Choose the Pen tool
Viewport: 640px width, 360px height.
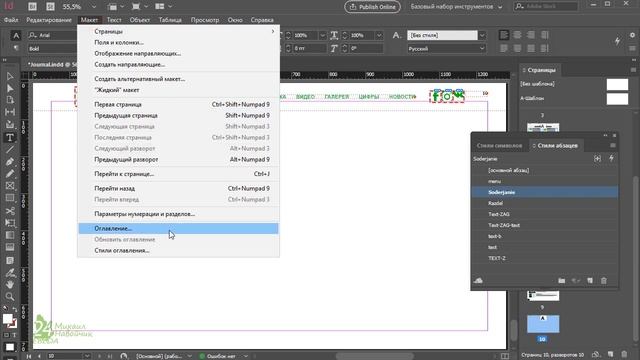pyautogui.click(x=10, y=162)
